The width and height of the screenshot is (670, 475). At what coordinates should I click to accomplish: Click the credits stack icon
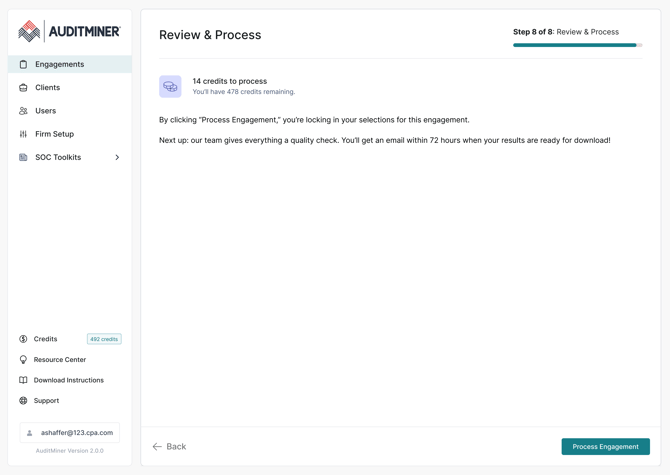tap(170, 87)
